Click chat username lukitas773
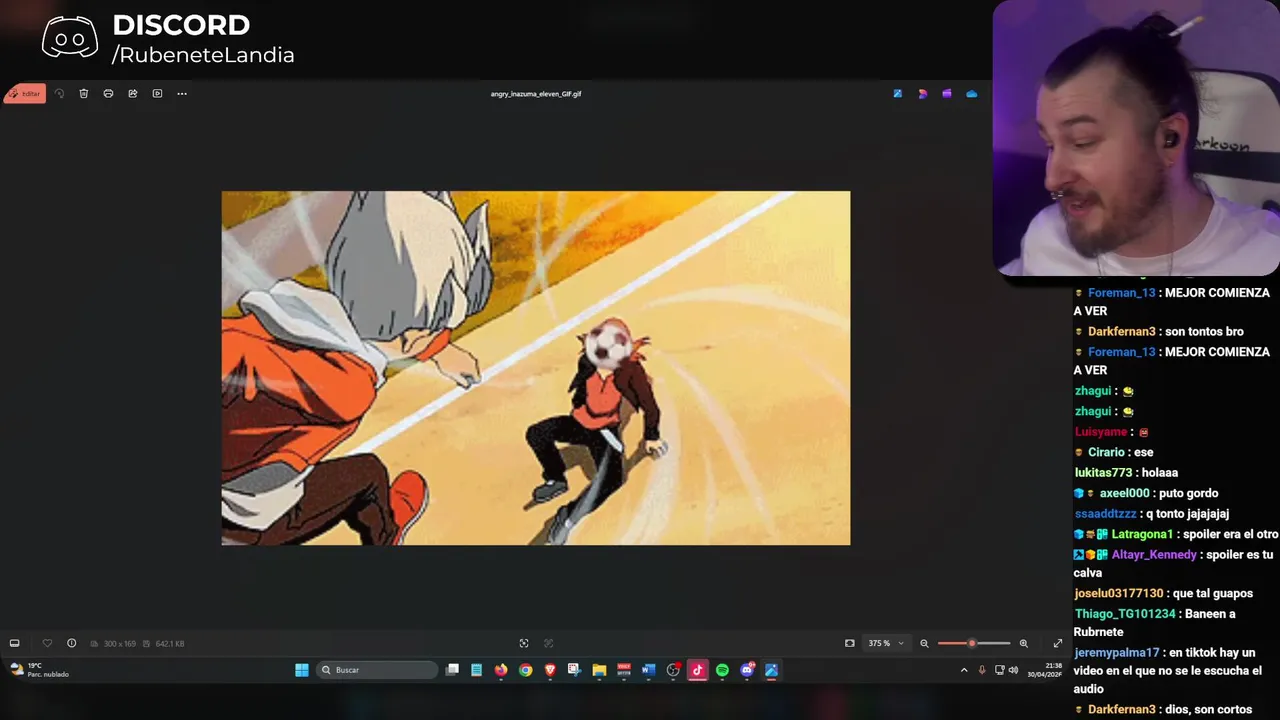 coord(1104,473)
